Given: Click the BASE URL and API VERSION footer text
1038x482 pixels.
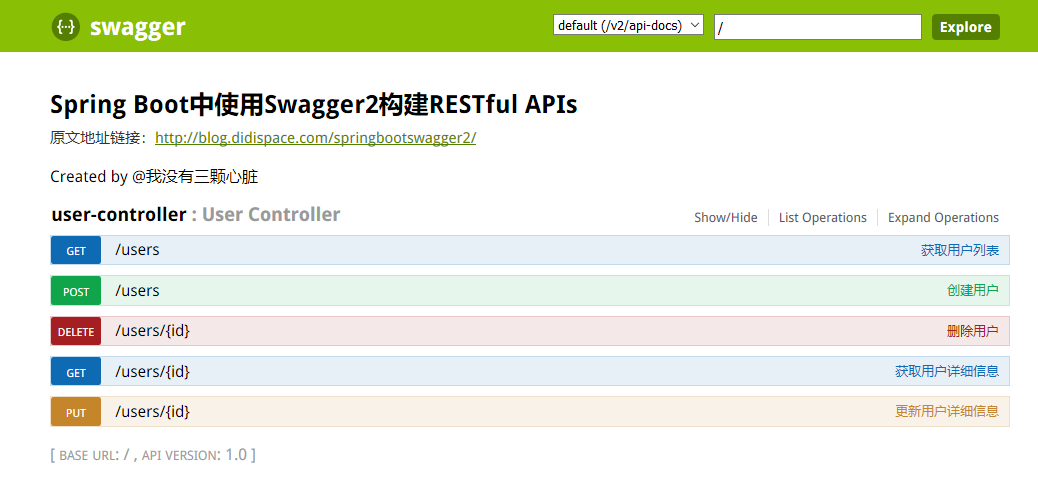Looking at the screenshot, I should [153, 455].
